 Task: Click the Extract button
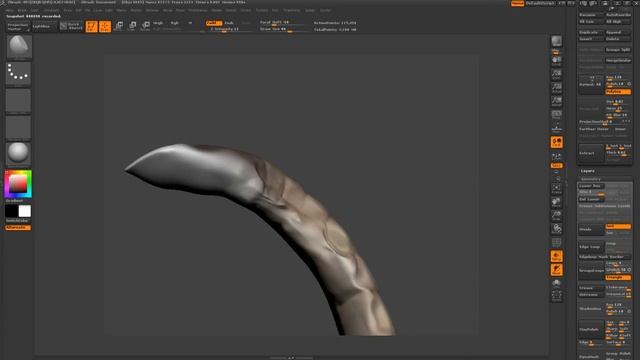click(591, 153)
